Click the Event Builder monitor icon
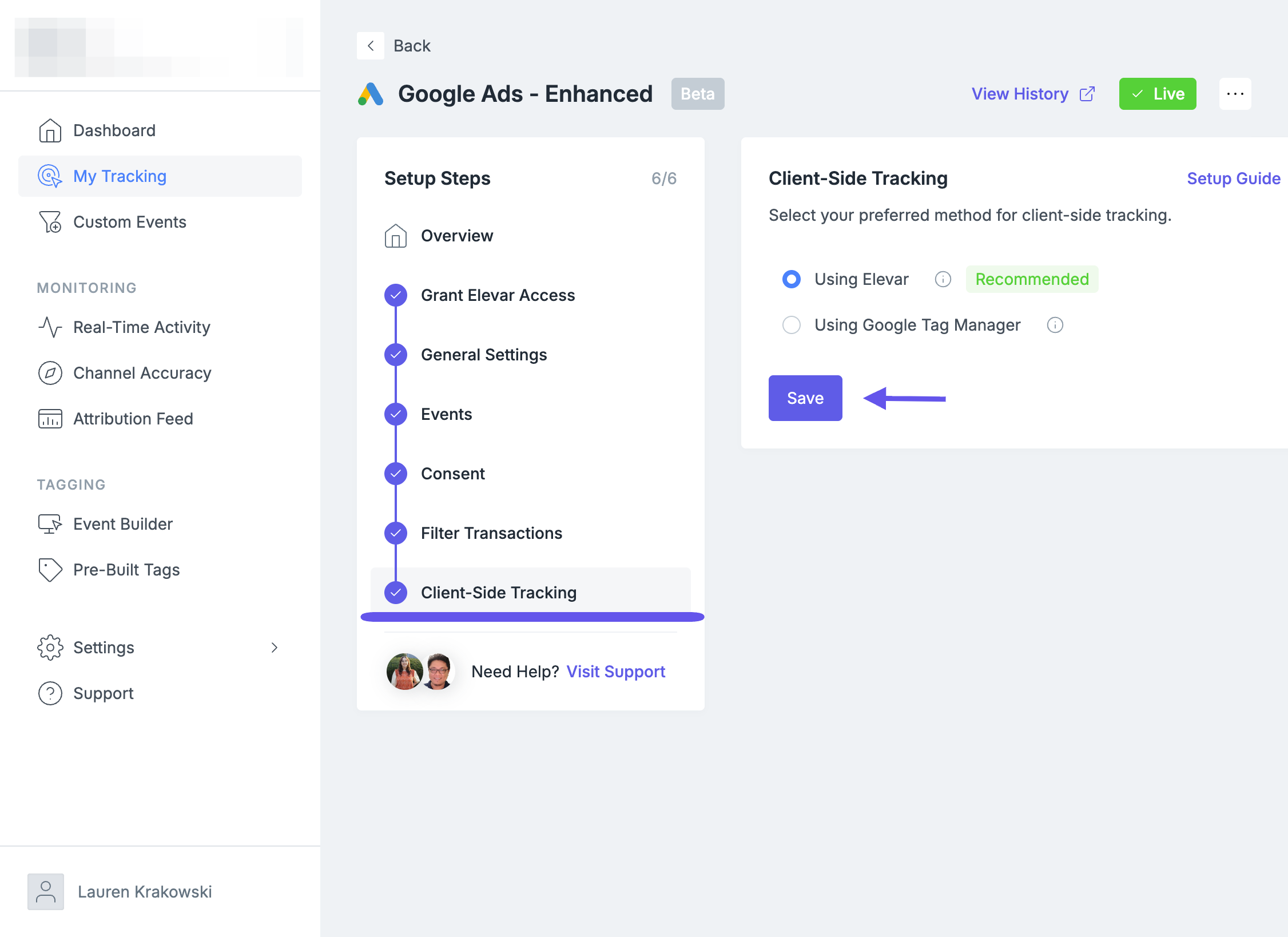The height and width of the screenshot is (937, 1288). click(x=50, y=524)
